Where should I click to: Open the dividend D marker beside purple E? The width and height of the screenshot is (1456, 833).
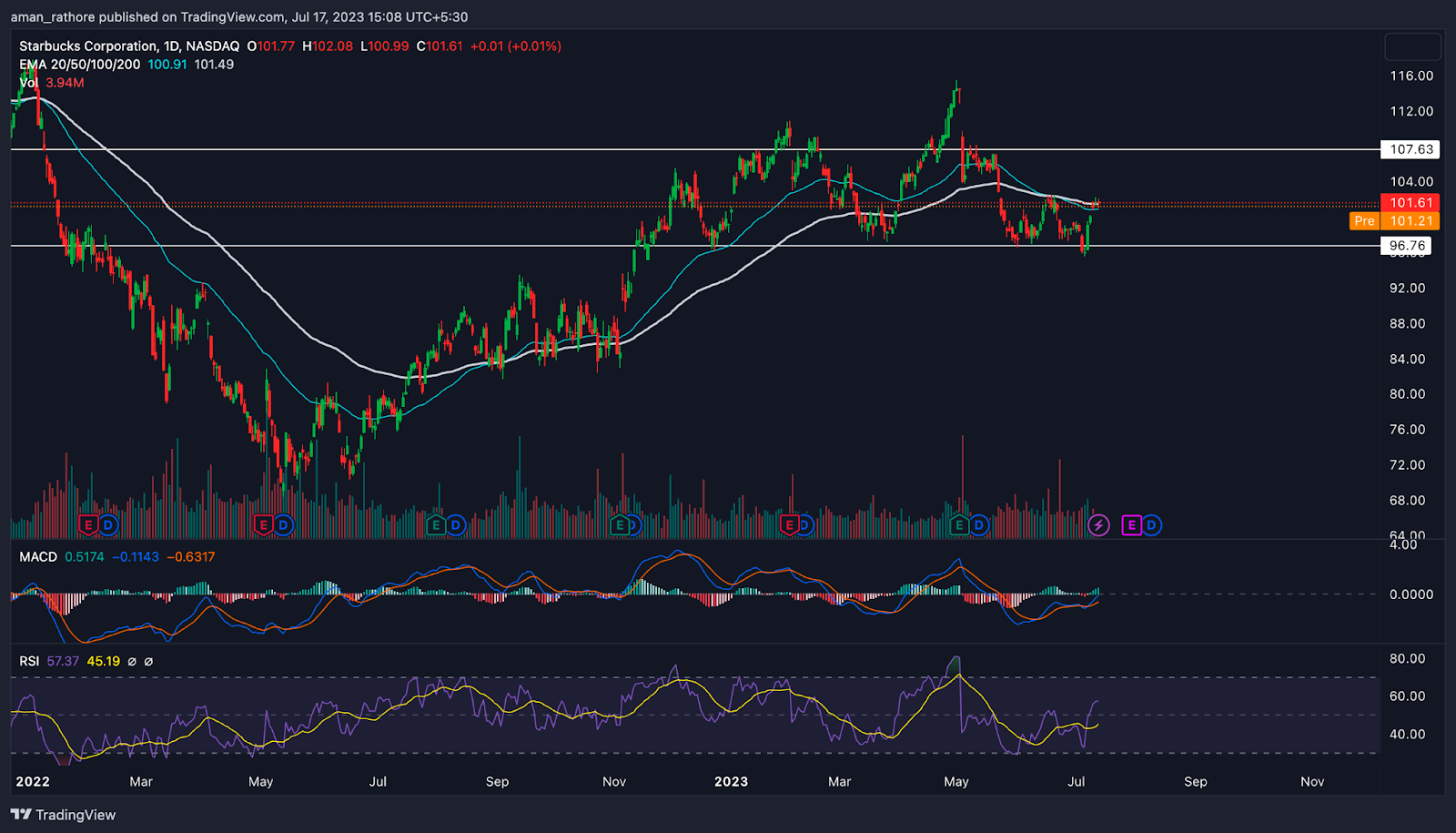click(1151, 525)
